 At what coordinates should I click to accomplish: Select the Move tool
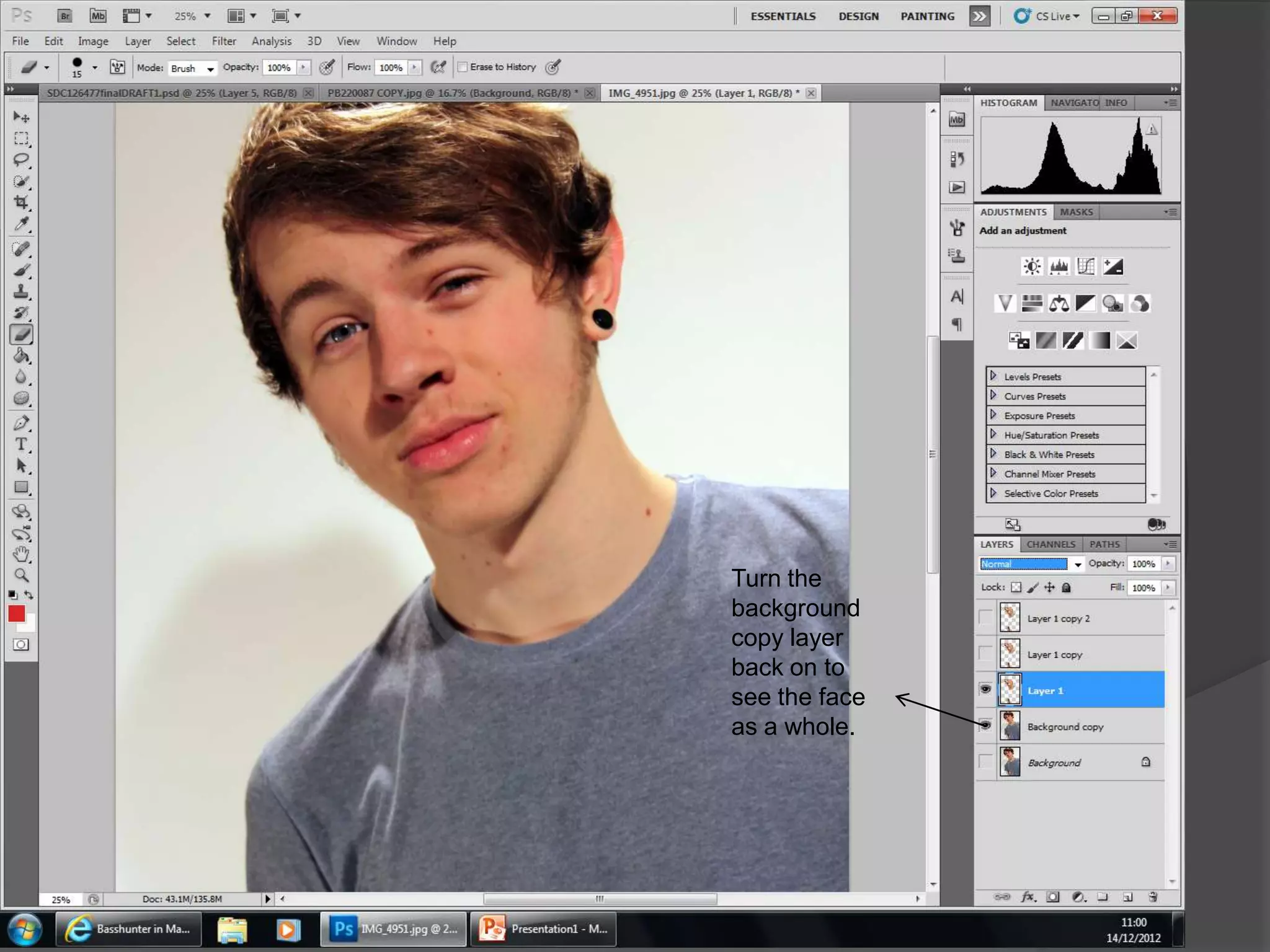click(21, 117)
